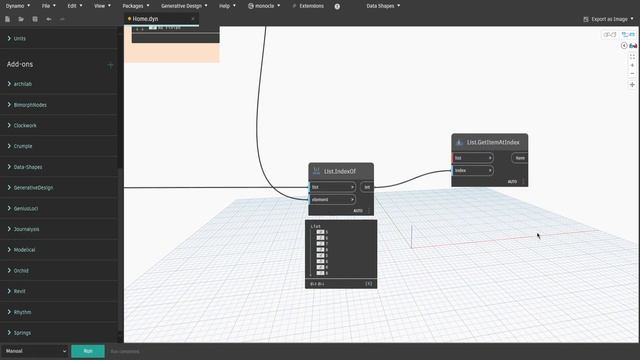The height and width of the screenshot is (360, 640).
Task: Click the int output port of List.IndexOf
Action: tap(367, 187)
